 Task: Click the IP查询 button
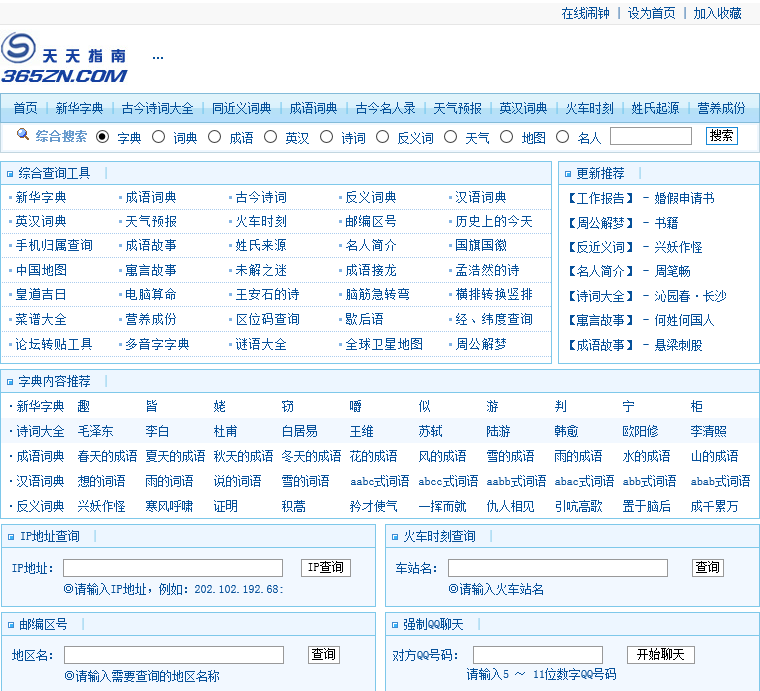tap(326, 568)
